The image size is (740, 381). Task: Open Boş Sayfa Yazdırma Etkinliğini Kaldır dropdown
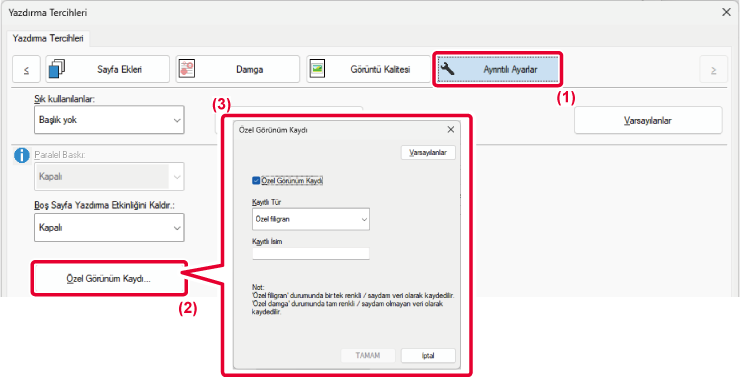click(109, 228)
